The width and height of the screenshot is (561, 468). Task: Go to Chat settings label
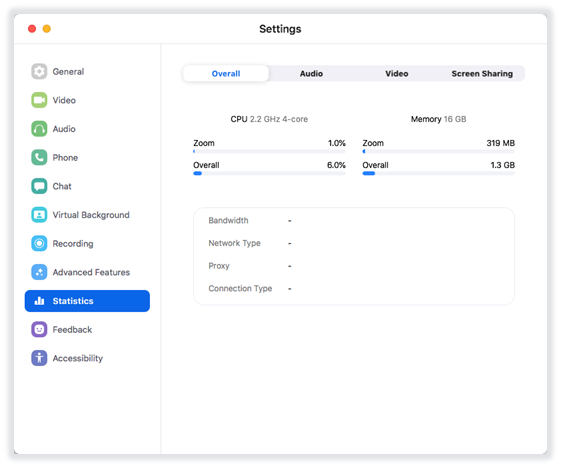[x=62, y=186]
